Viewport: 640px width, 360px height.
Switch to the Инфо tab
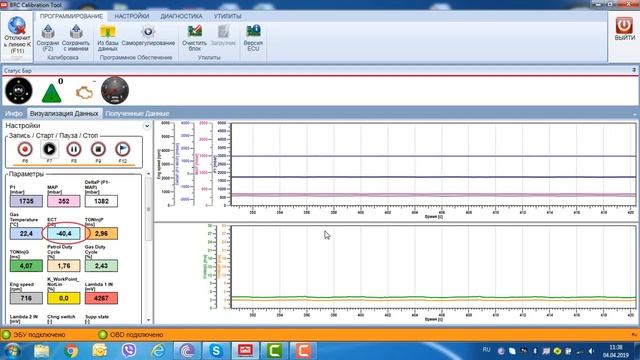pos(14,113)
